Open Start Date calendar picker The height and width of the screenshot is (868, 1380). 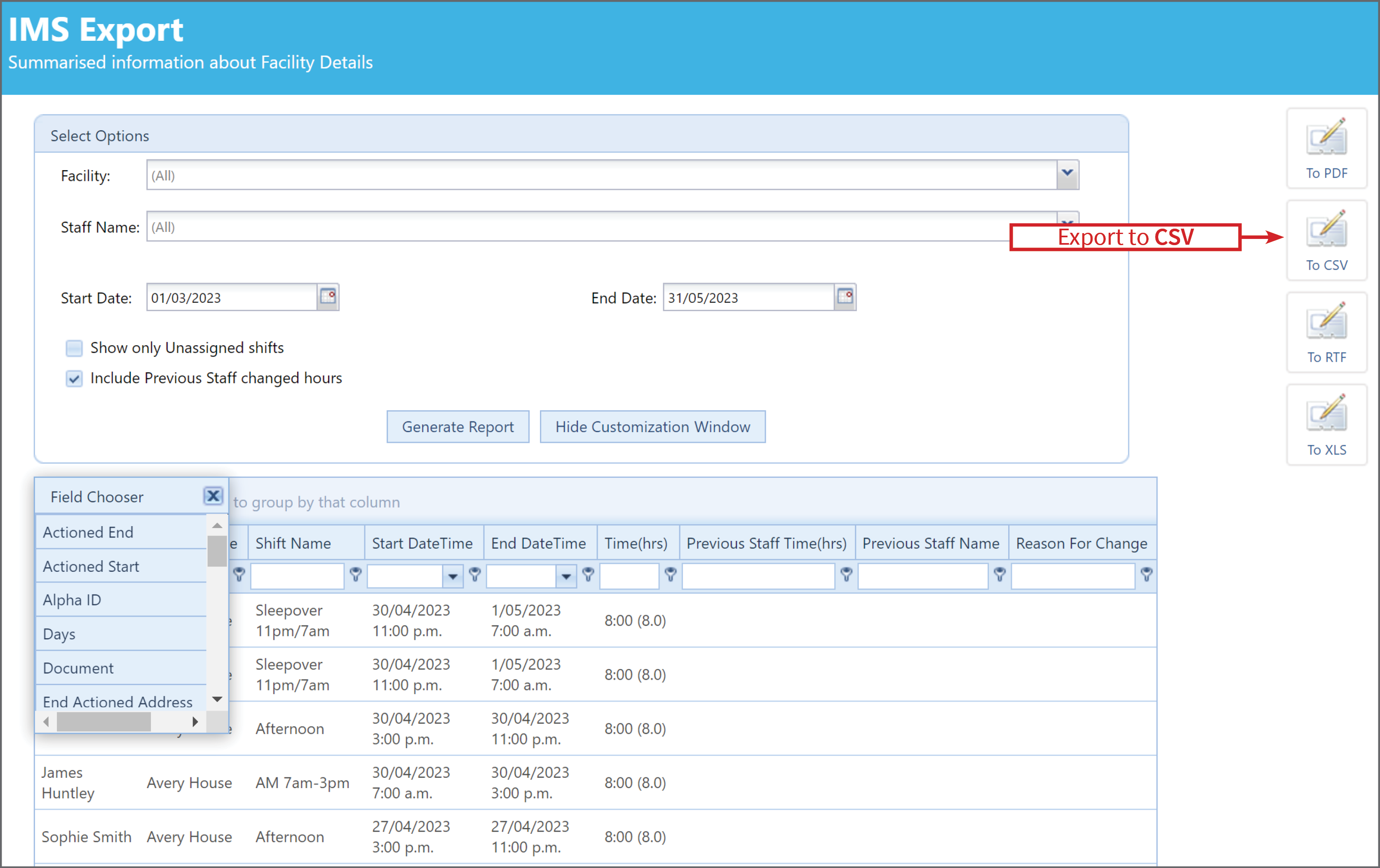[328, 297]
